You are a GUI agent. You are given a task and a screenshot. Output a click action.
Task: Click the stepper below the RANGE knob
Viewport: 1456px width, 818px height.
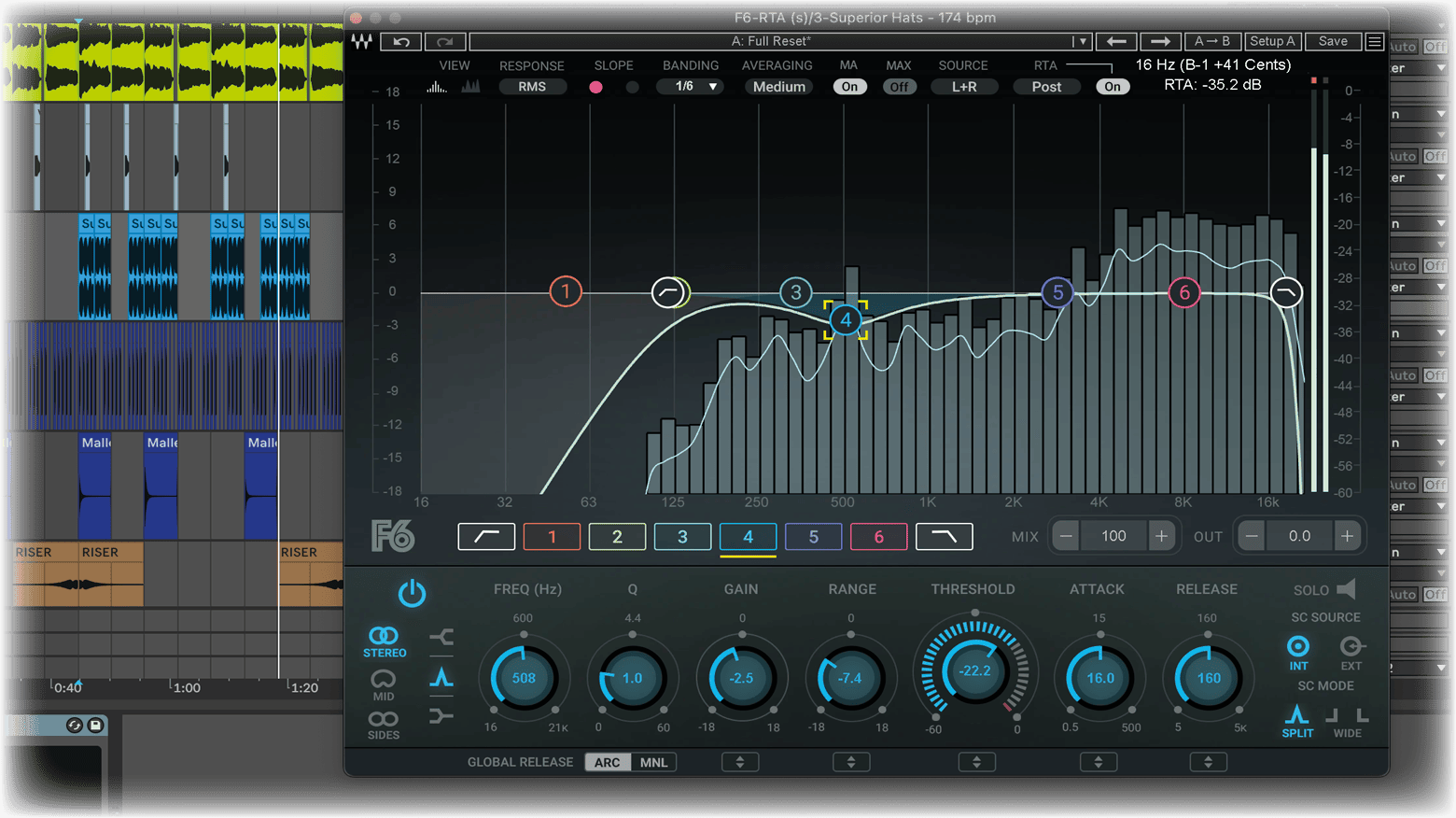[x=851, y=762]
